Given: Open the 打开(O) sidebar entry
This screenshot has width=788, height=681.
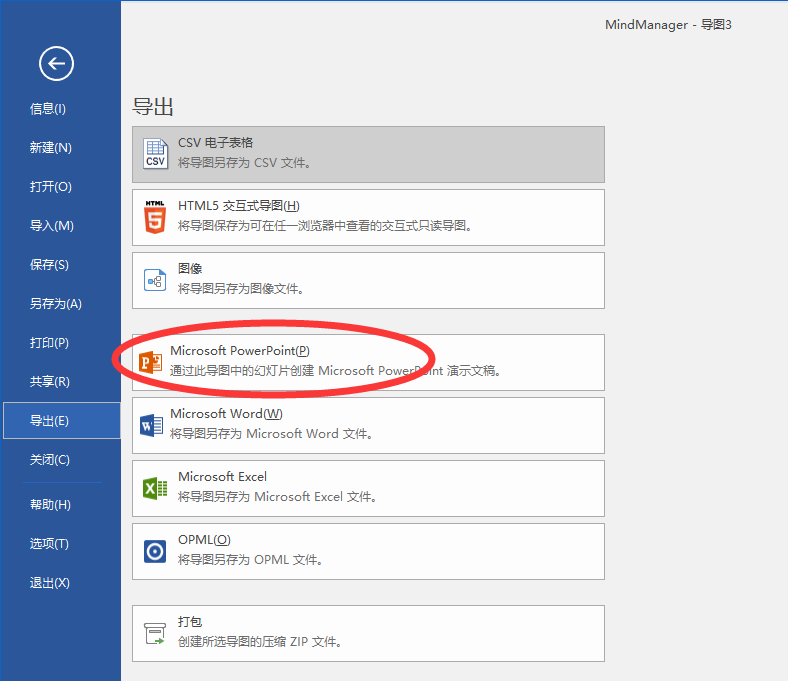Looking at the screenshot, I should point(51,186).
